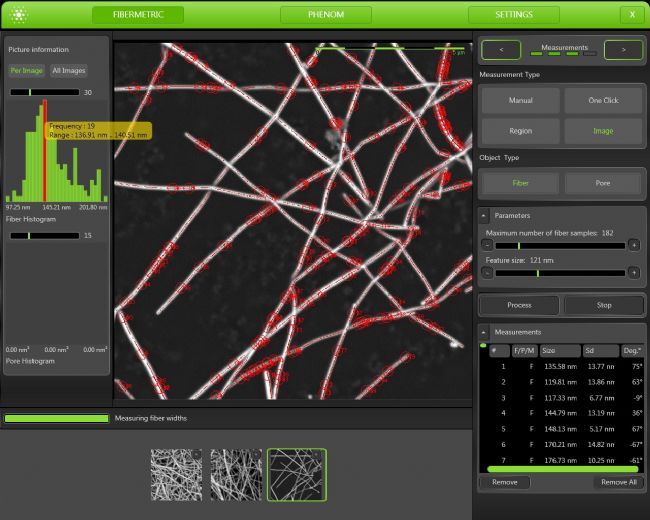Increase feature size with plus button
Image resolution: width=650 pixels, height=520 pixels.
(x=634, y=272)
